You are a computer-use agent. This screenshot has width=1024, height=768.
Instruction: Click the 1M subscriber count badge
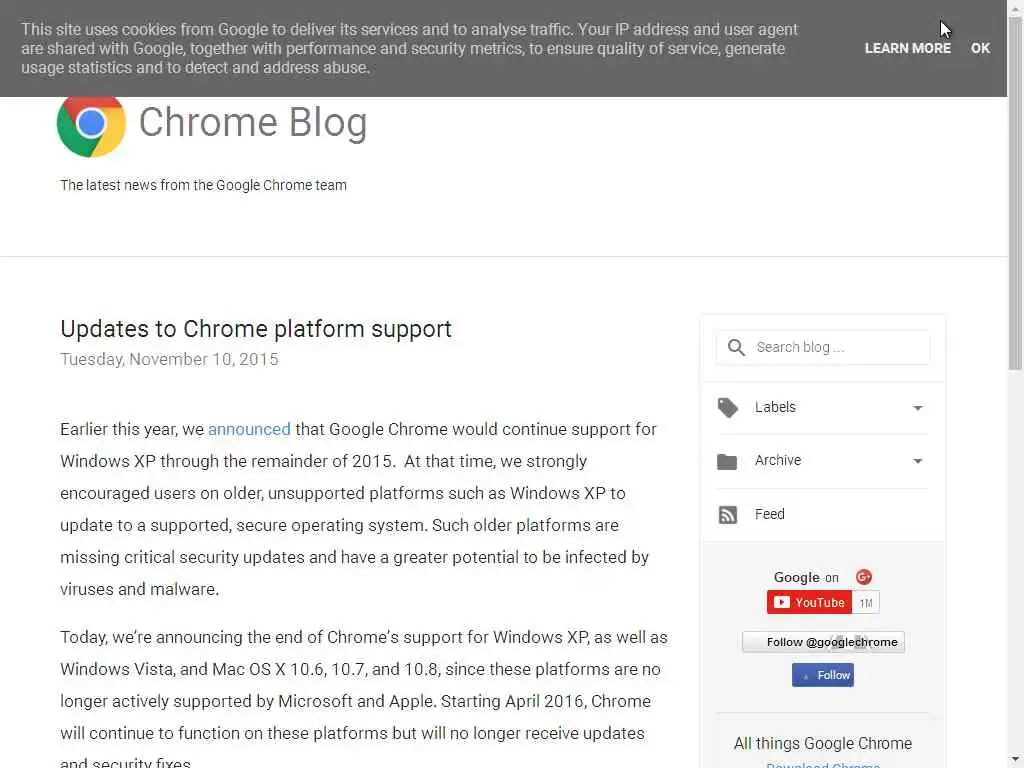coord(866,603)
